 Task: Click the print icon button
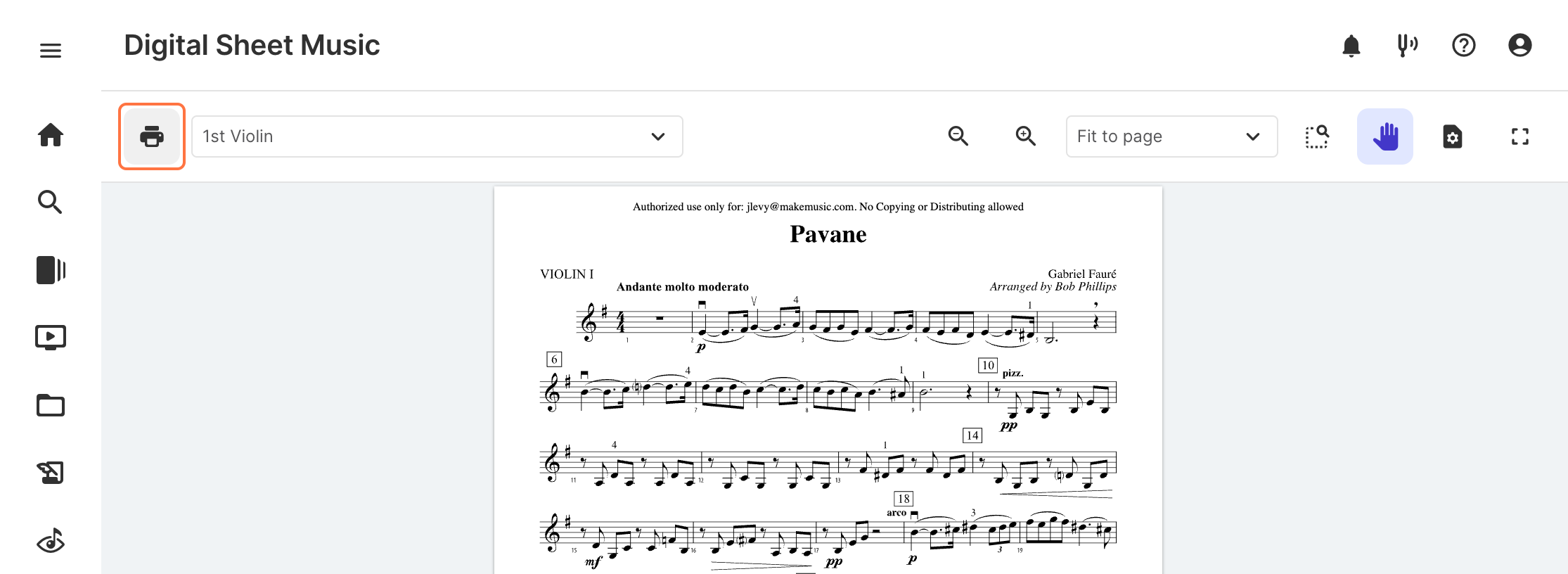[x=152, y=136]
